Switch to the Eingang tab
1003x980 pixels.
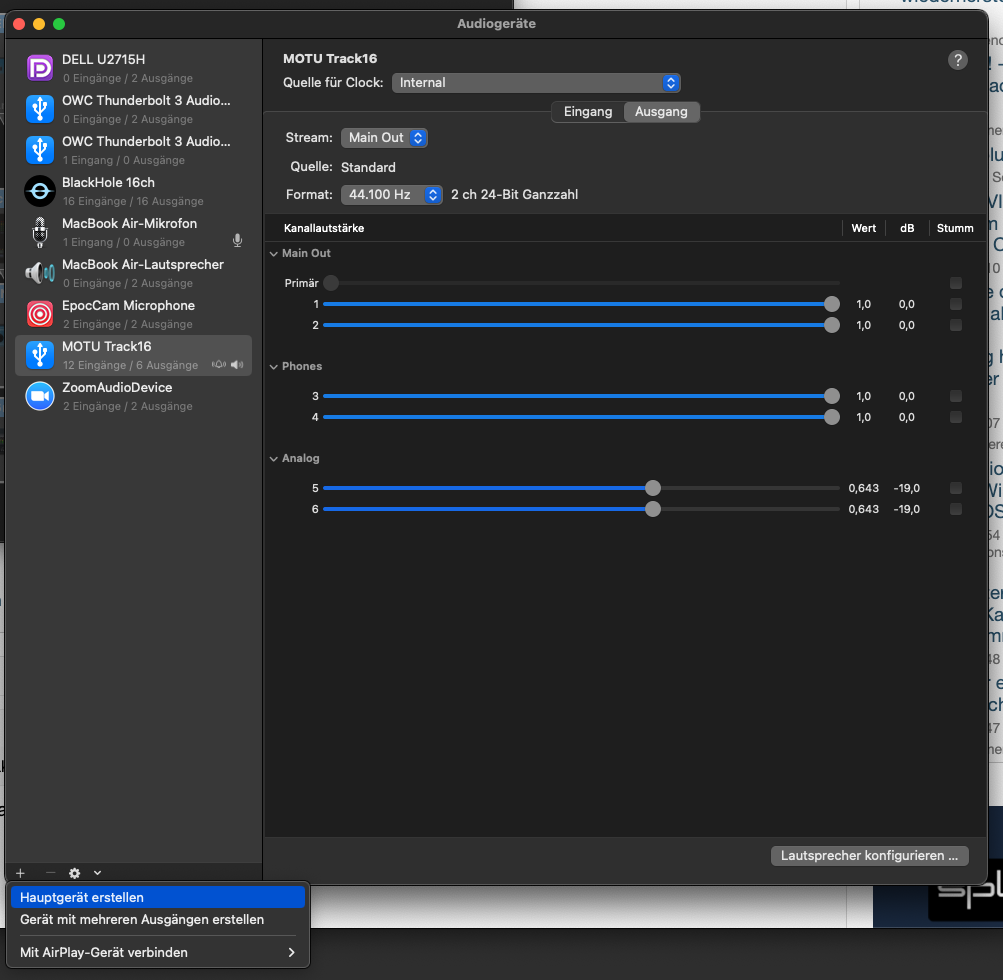(588, 112)
